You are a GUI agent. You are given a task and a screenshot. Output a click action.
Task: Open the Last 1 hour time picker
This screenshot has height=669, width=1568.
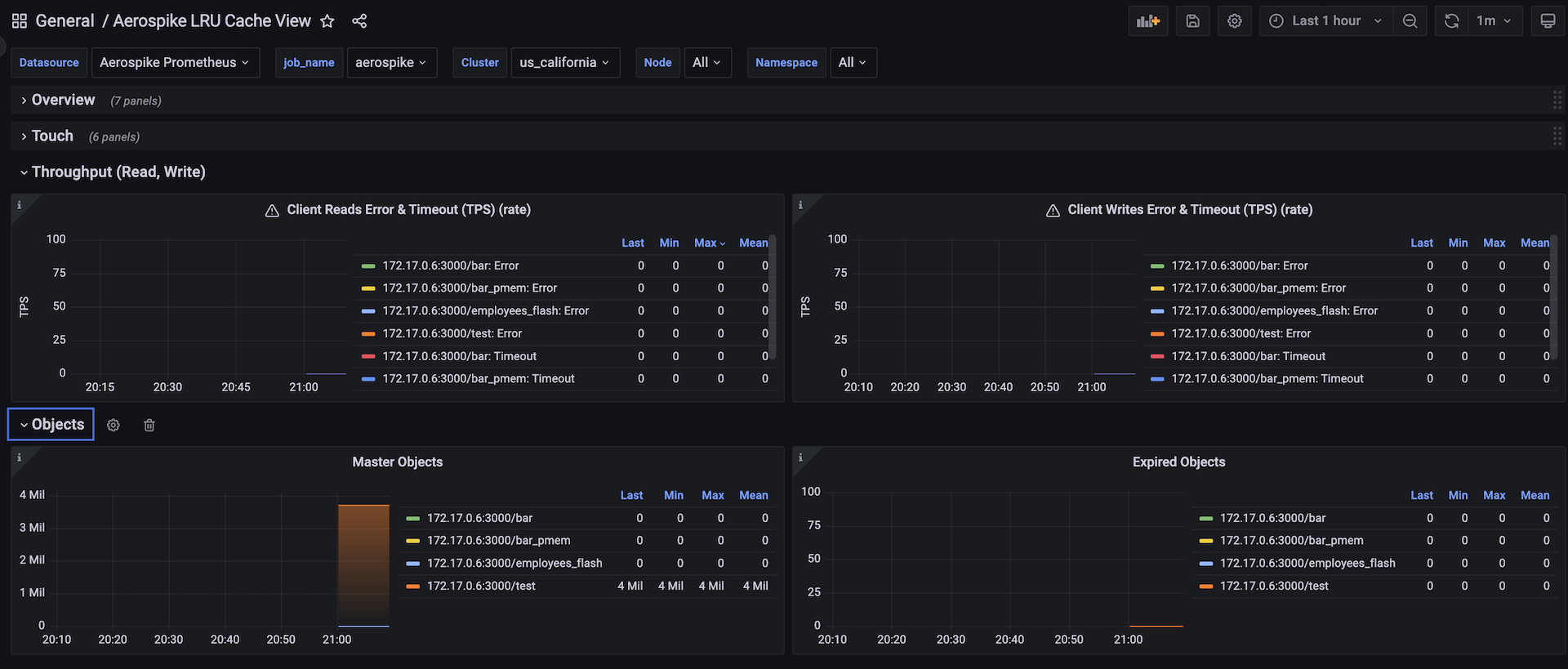pos(1326,21)
